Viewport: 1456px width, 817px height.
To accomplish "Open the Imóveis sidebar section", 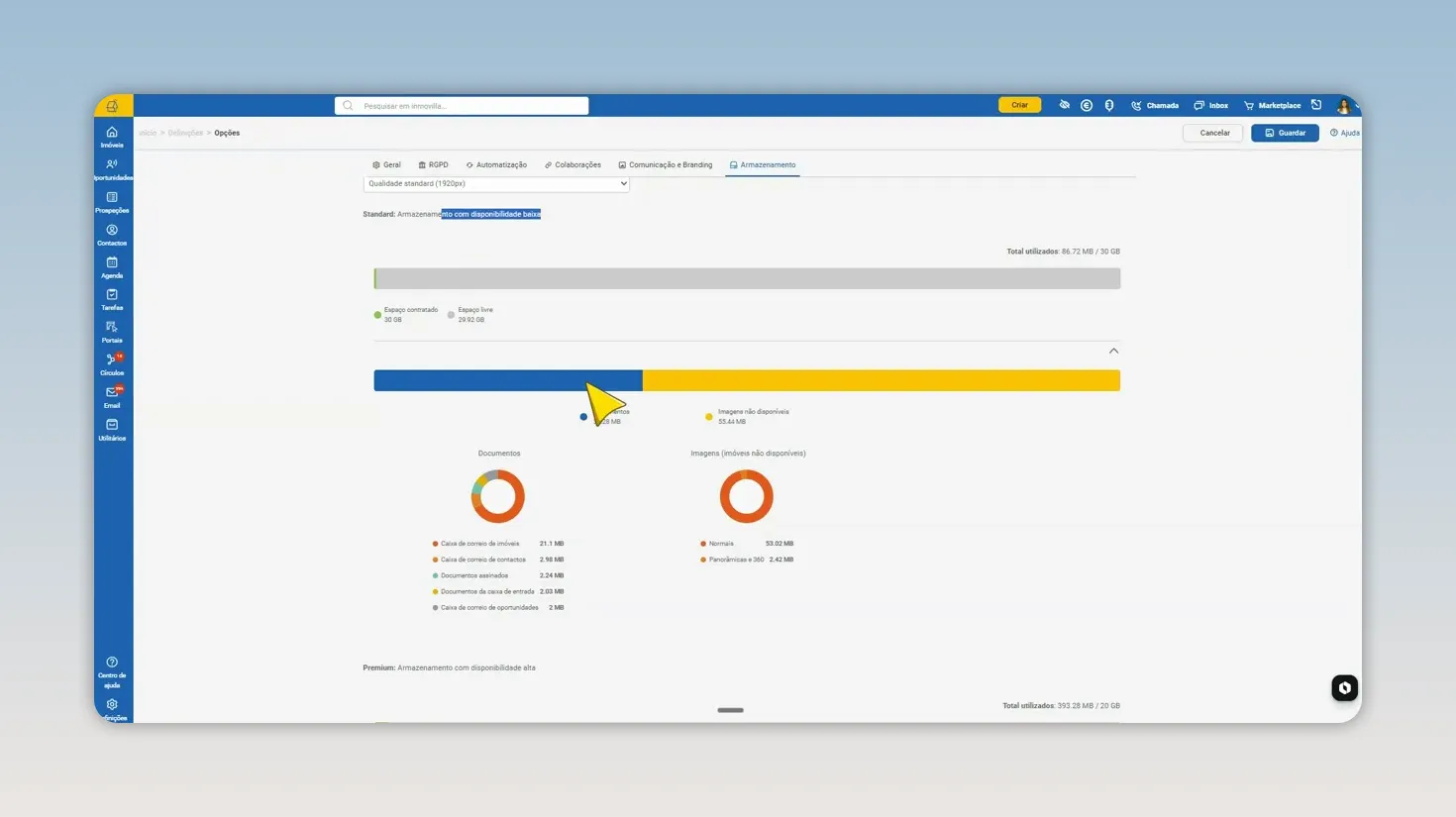I will coord(112,138).
